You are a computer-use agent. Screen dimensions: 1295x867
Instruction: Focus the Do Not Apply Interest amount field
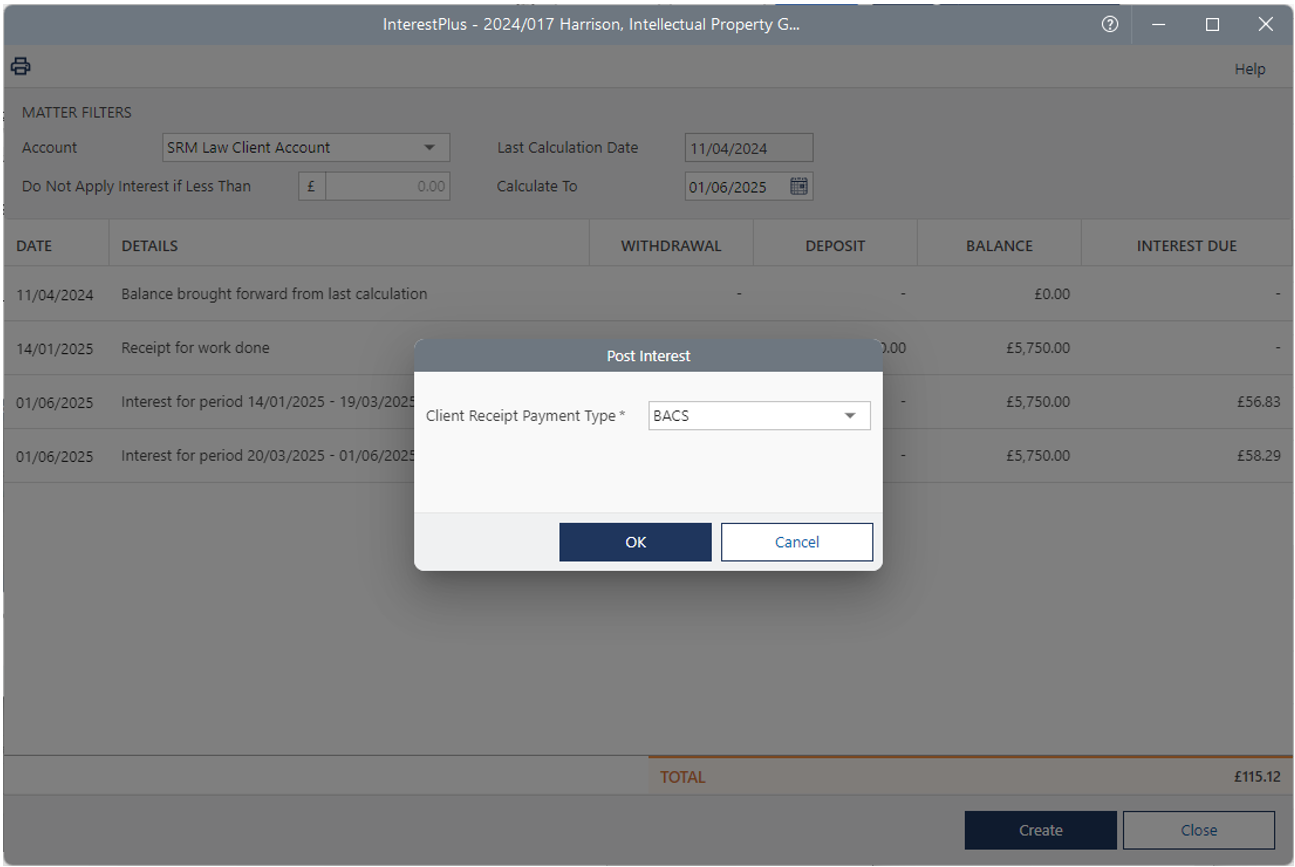387,187
